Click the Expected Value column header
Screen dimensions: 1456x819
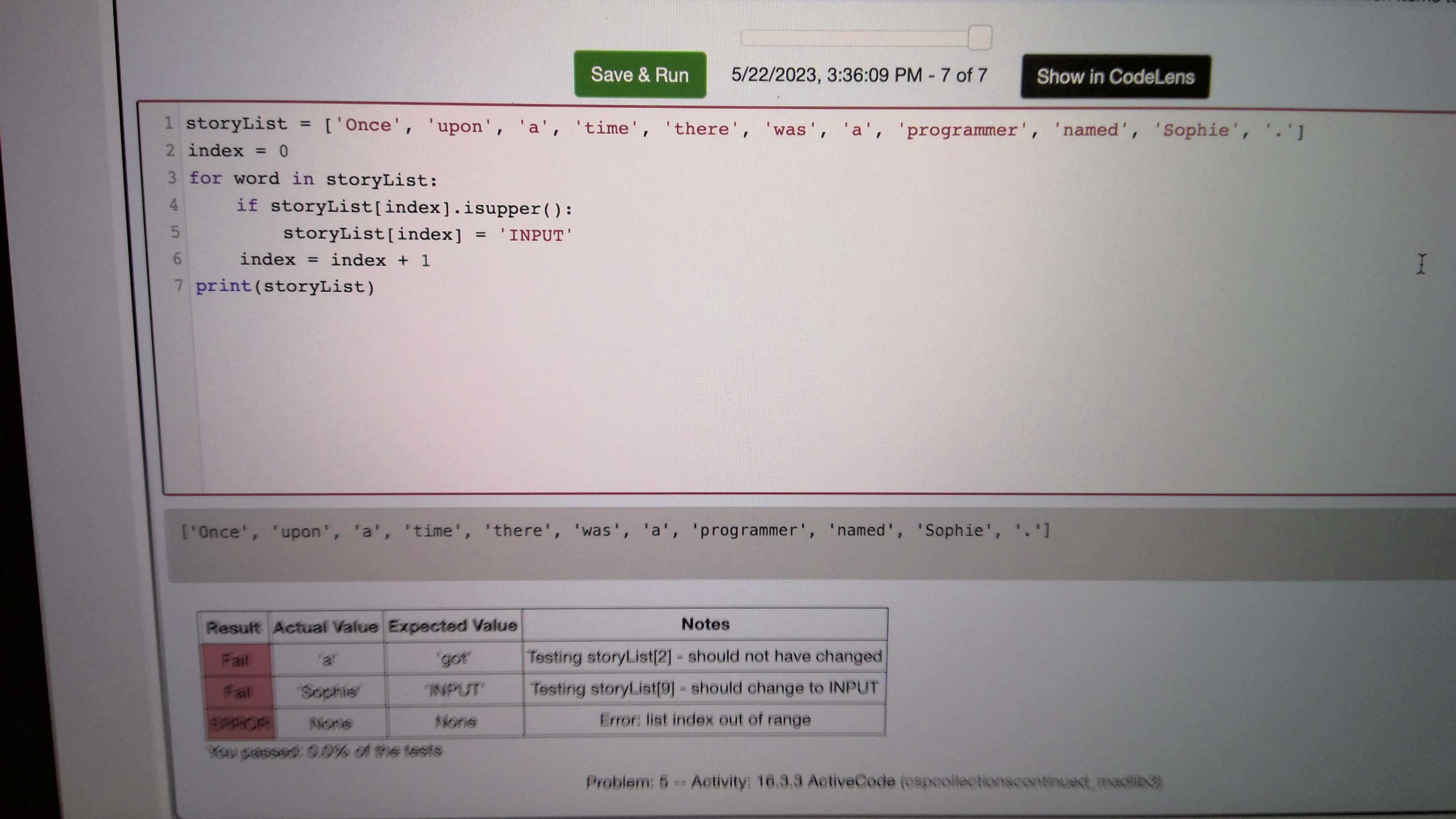click(453, 624)
